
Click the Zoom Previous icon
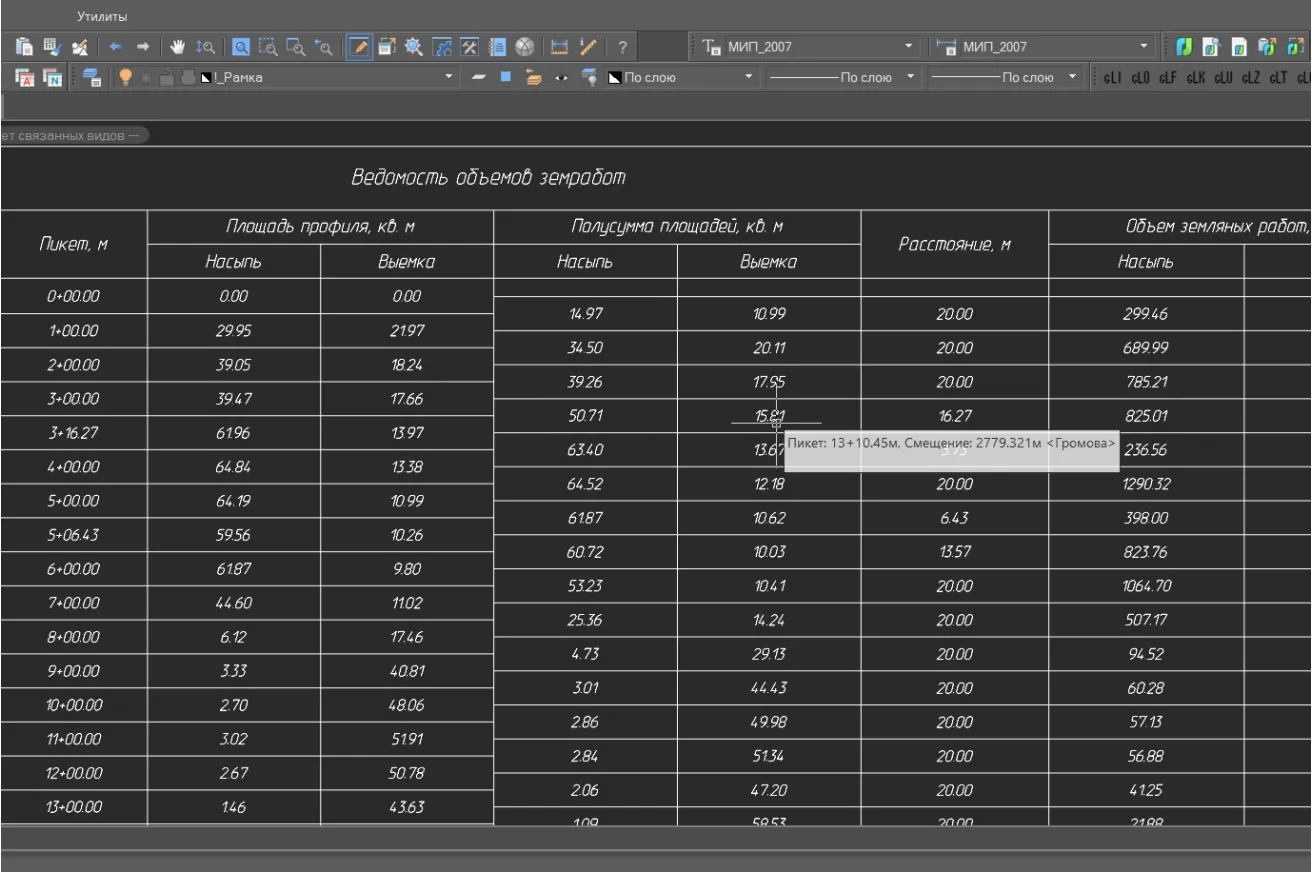tap(323, 47)
